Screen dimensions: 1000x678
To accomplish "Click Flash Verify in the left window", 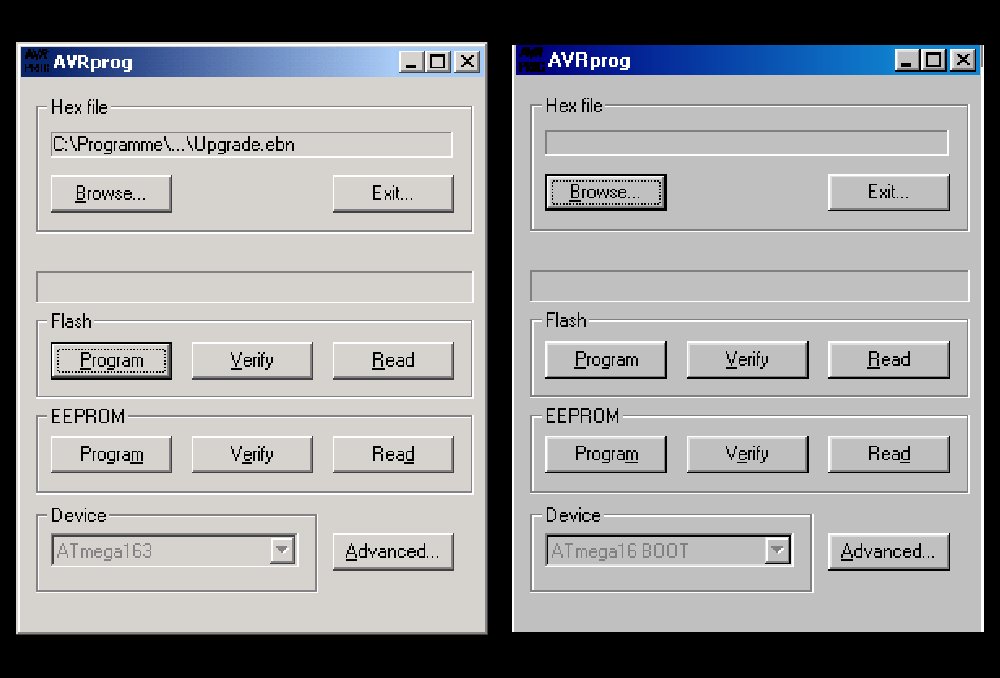I will click(x=252, y=360).
